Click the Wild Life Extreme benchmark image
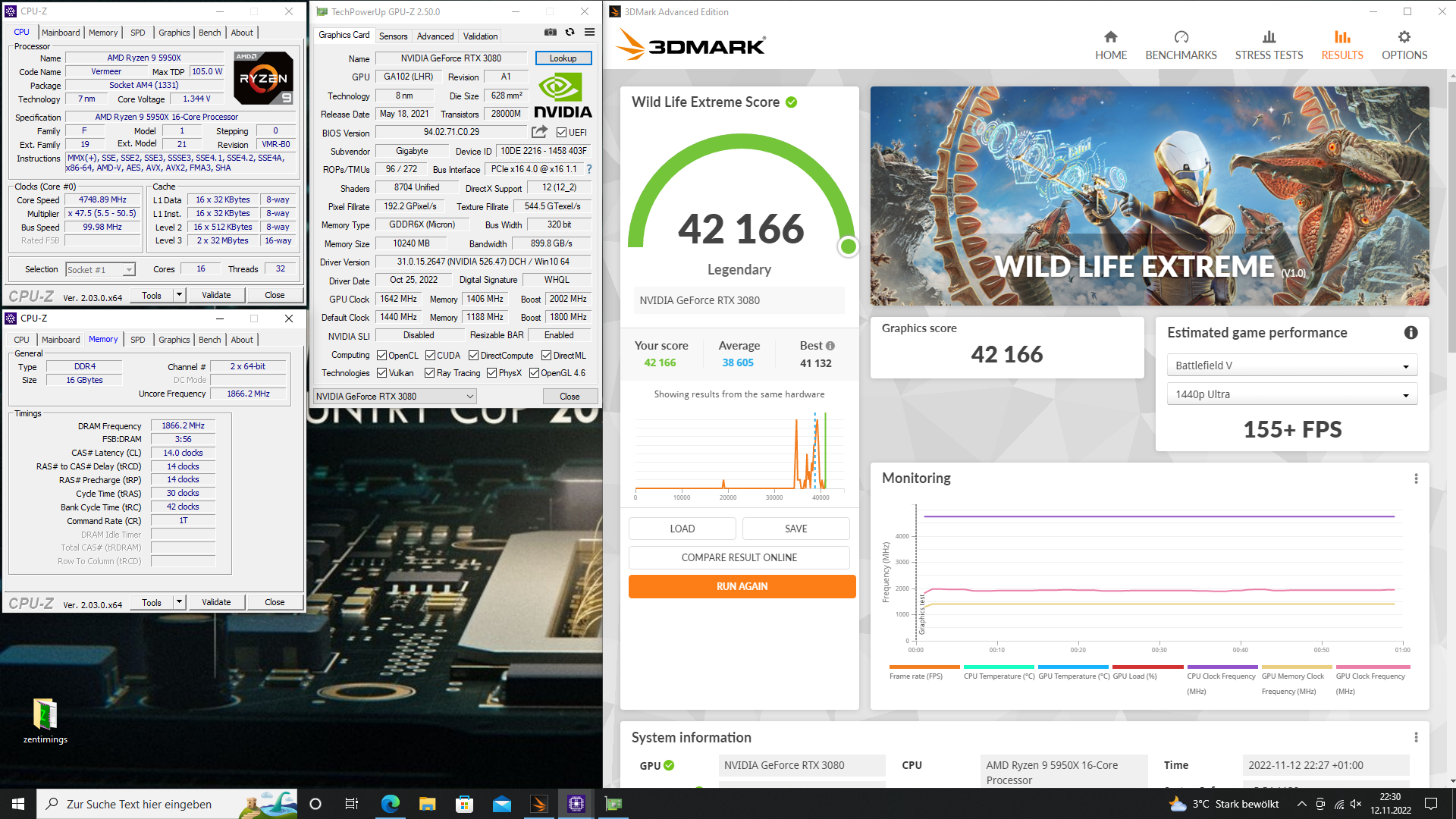Viewport: 1456px width, 819px height. point(1150,196)
